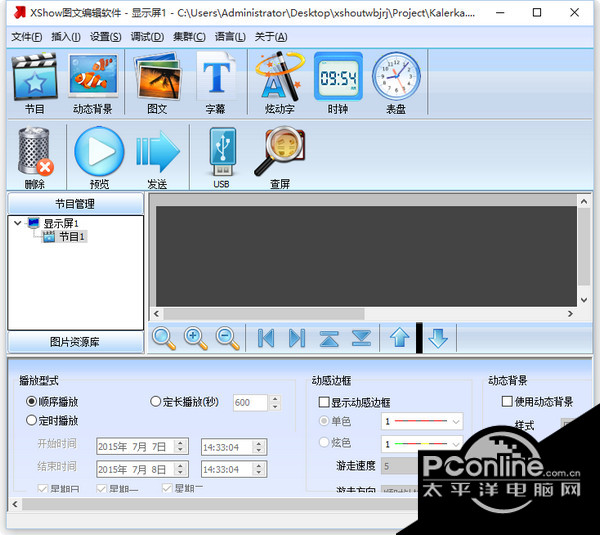Step the 开始时间 date spinner

coord(180,447)
